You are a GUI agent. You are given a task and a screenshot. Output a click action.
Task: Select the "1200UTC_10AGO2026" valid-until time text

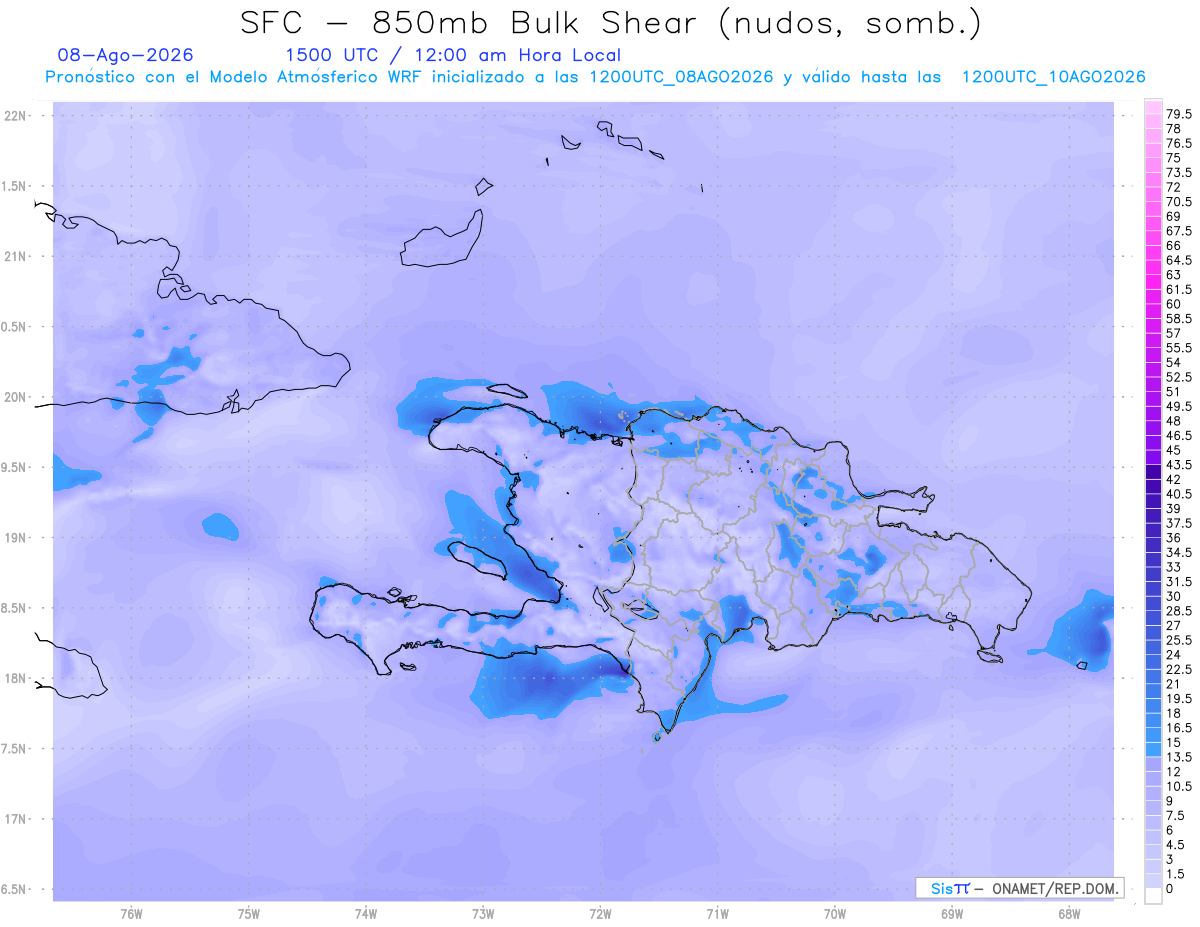1053,78
